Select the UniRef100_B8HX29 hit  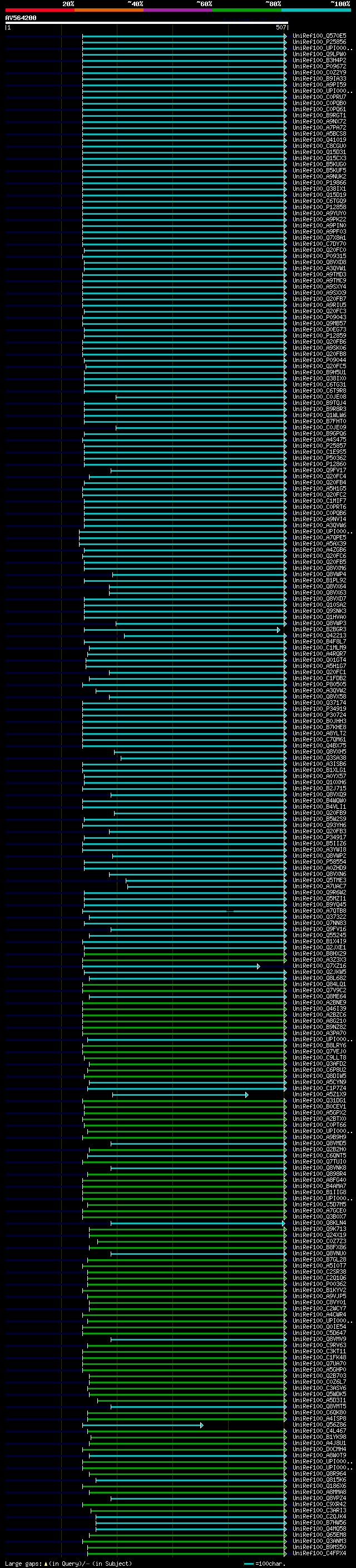tap(319, 954)
